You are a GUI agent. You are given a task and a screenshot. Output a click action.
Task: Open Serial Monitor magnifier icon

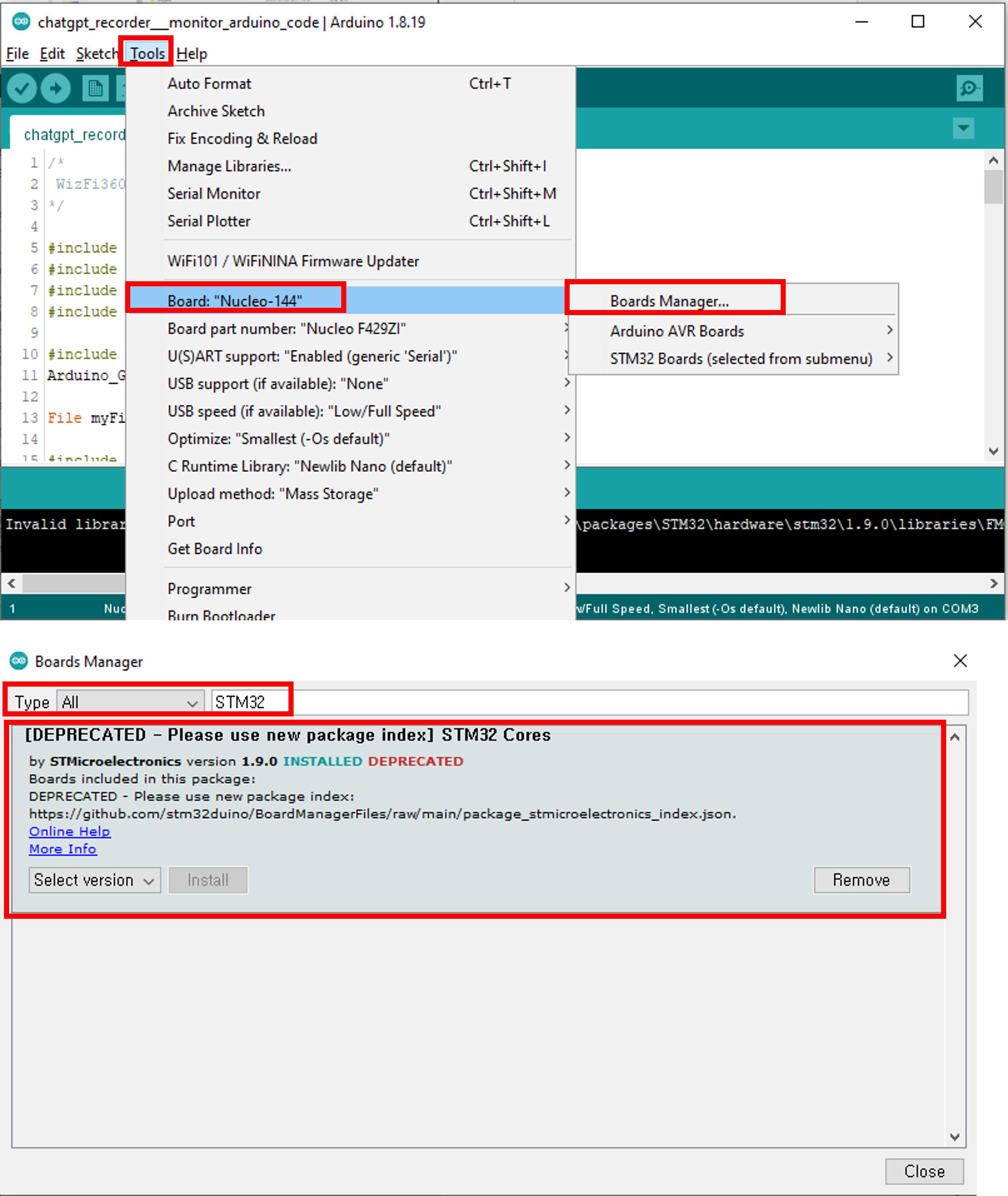tap(969, 88)
